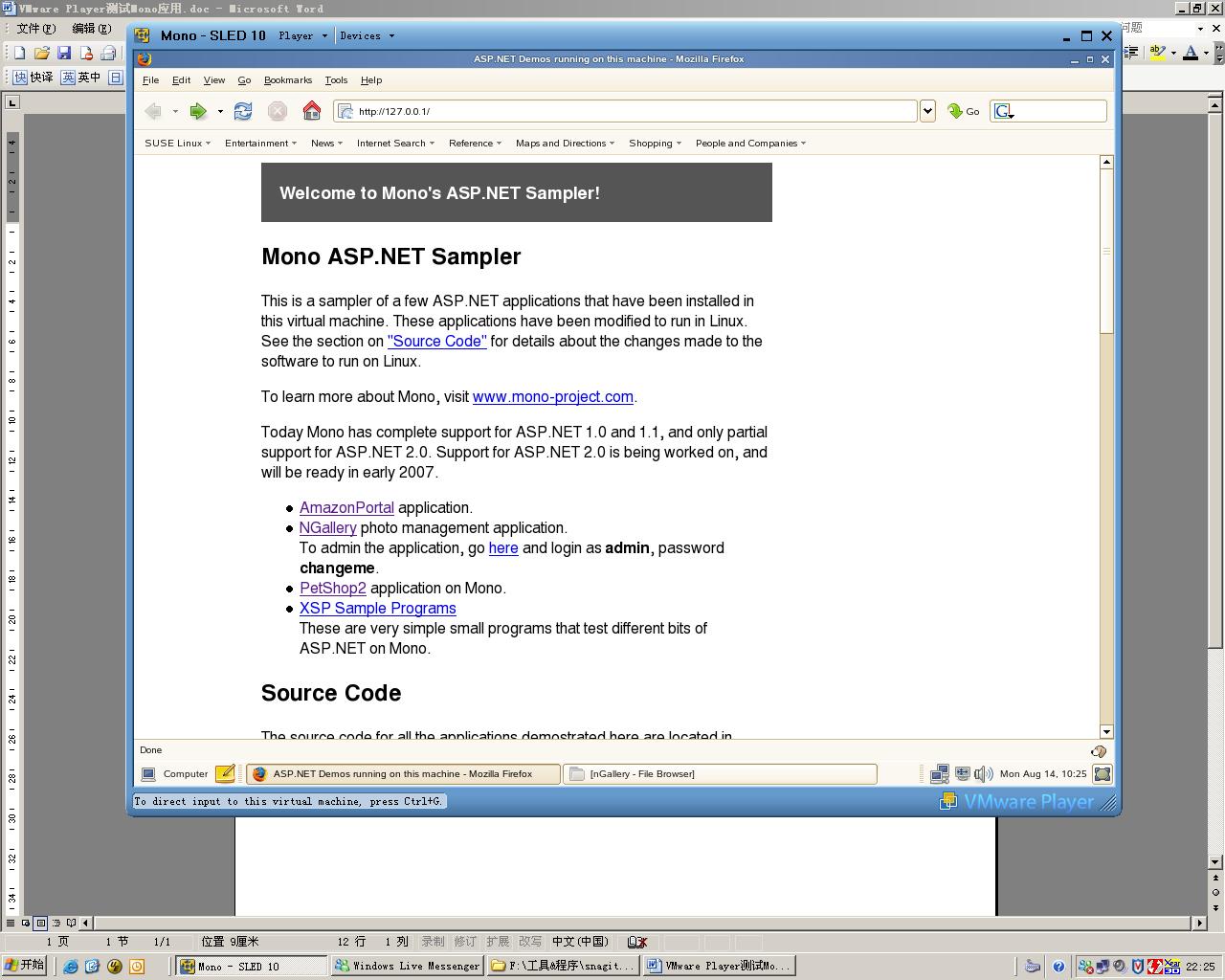Click the Windows 开始 Start button
1225x980 pixels.
coord(24,966)
